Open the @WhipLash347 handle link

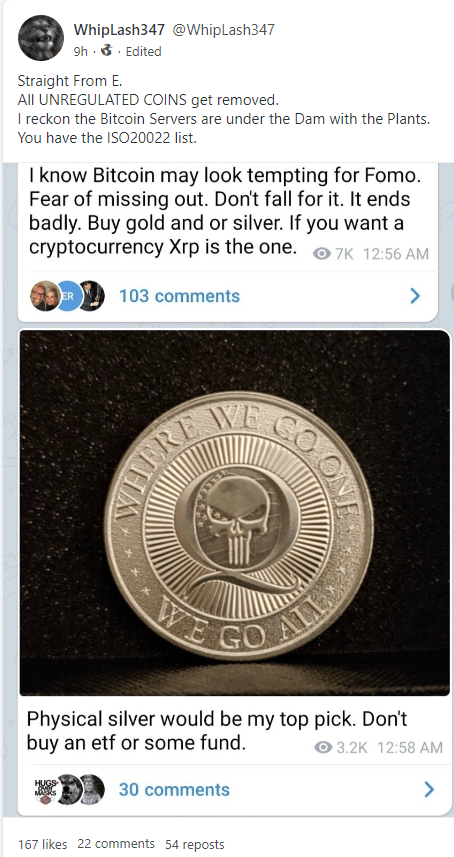click(x=223, y=30)
